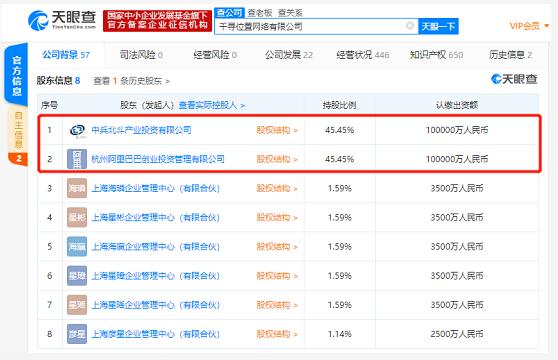Open the row 7 上海 企业管理中心 shareholder link

pyautogui.click(x=156, y=305)
